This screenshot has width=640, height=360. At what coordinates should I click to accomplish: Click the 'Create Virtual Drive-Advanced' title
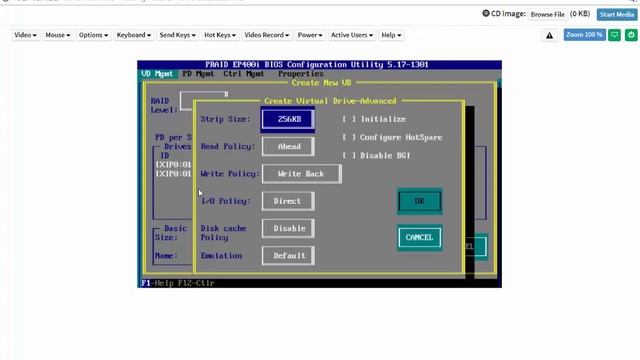coord(330,101)
